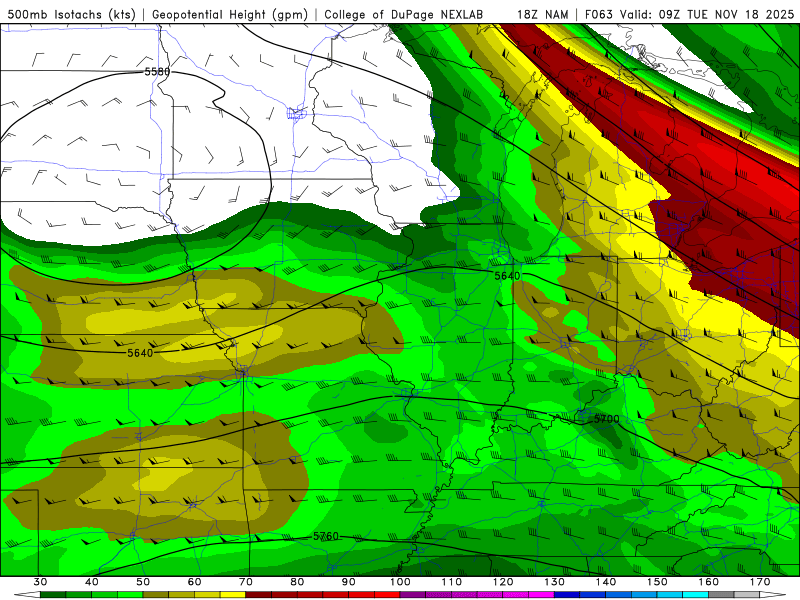Select the dark gray swatch starting at 160
Viewport: 800px width, 600px height.
tap(722, 595)
